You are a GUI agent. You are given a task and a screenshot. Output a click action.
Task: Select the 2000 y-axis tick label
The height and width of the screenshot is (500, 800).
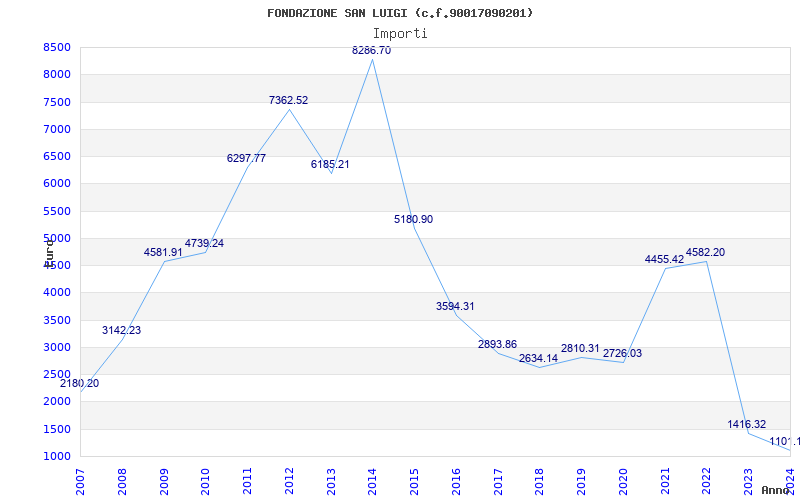coord(57,402)
